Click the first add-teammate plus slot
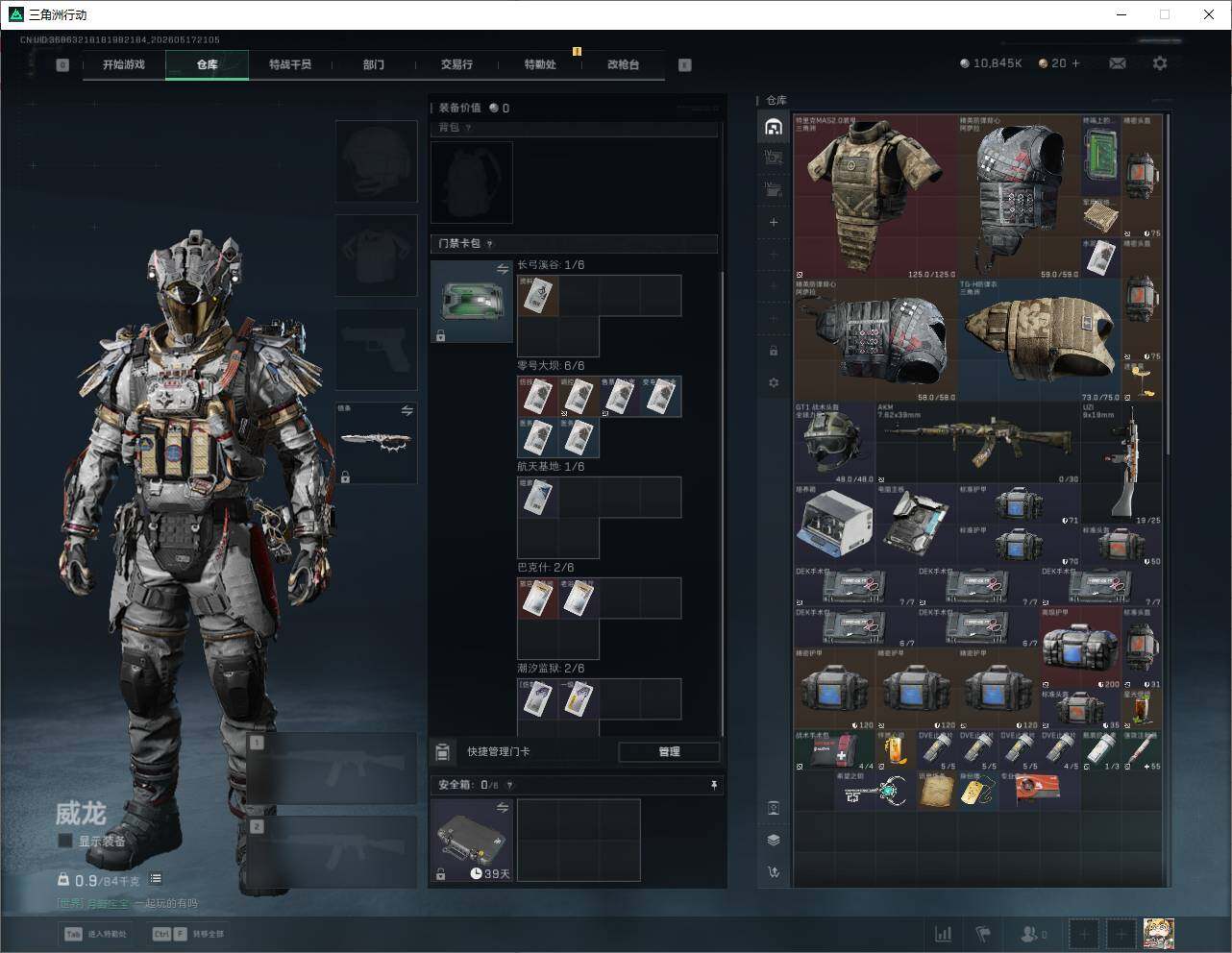The image size is (1232, 953). 1084,934
